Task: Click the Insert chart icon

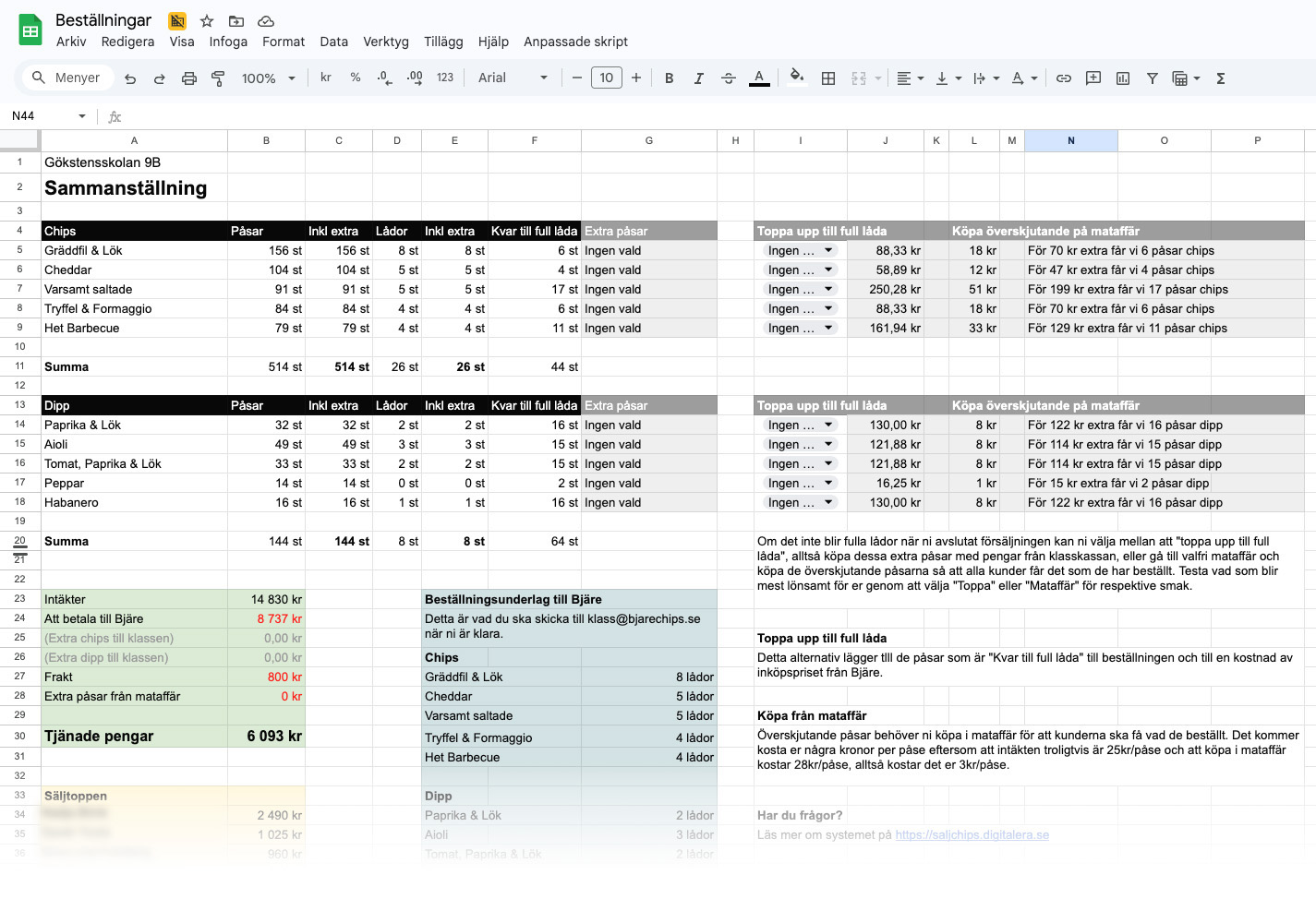Action: coord(1123,78)
